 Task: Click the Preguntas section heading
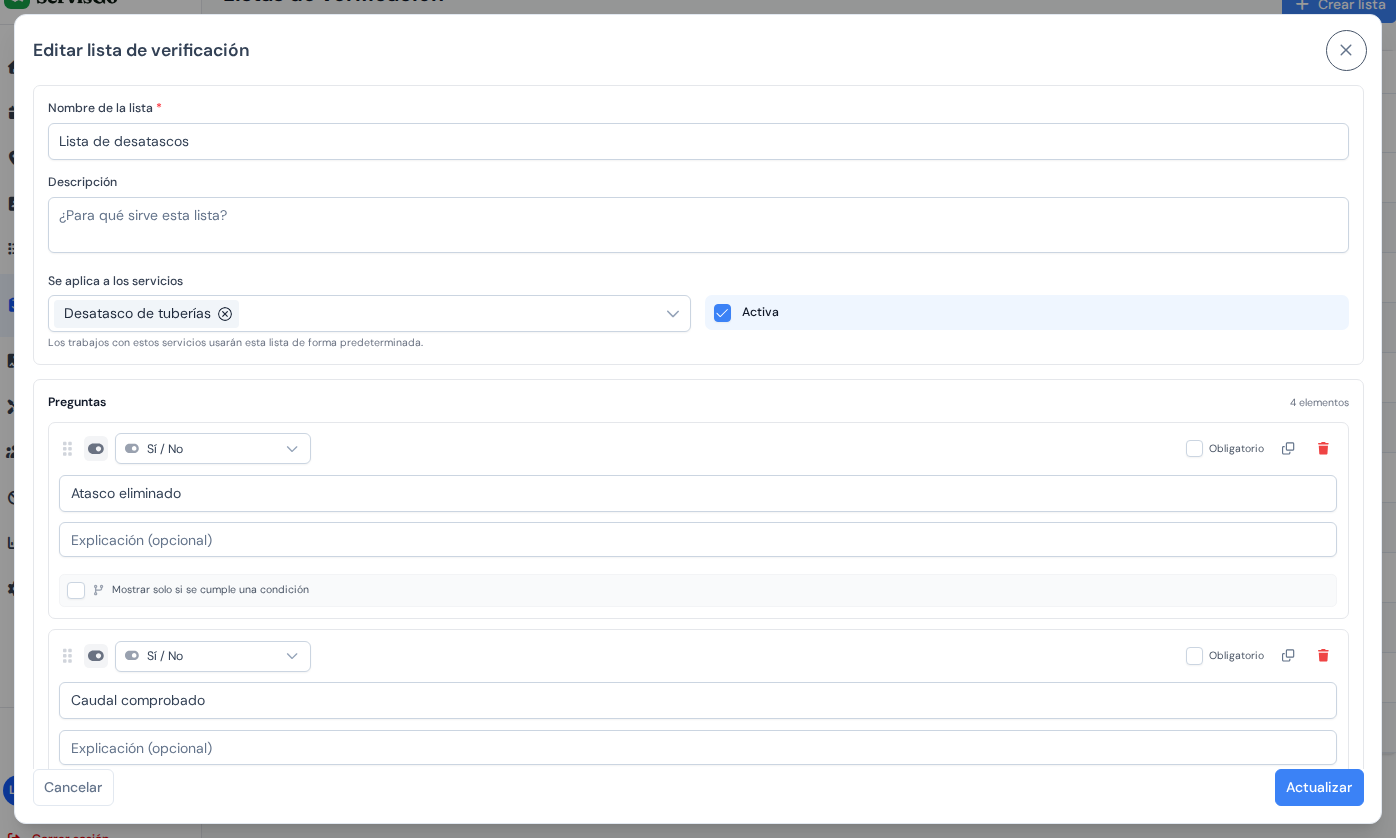coord(77,402)
